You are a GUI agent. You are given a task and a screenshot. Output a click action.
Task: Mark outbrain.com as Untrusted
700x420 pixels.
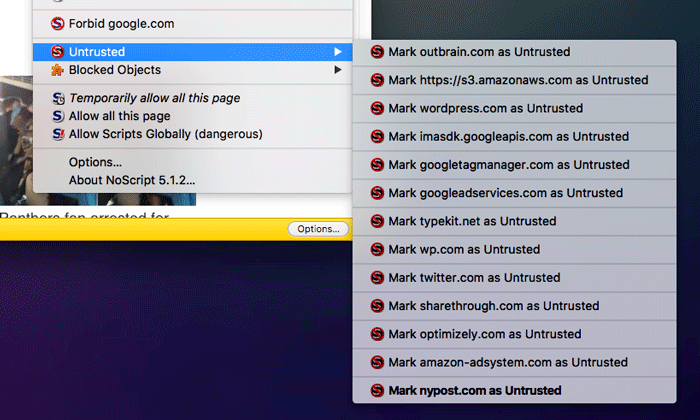coord(514,52)
